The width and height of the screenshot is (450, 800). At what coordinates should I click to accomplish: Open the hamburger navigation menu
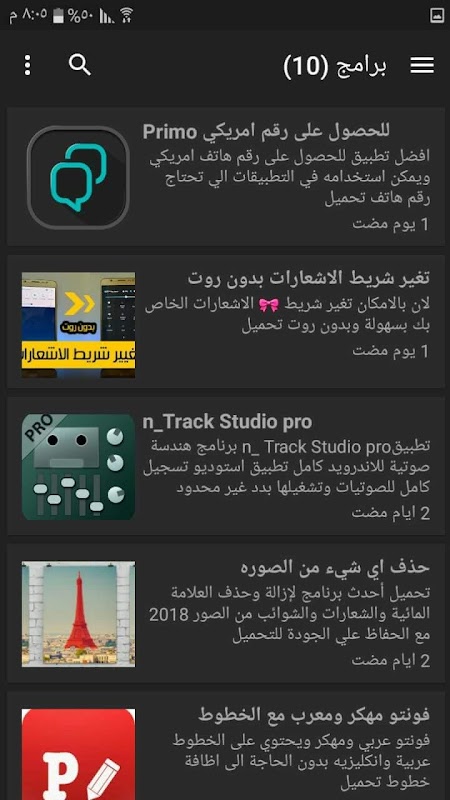click(x=422, y=65)
